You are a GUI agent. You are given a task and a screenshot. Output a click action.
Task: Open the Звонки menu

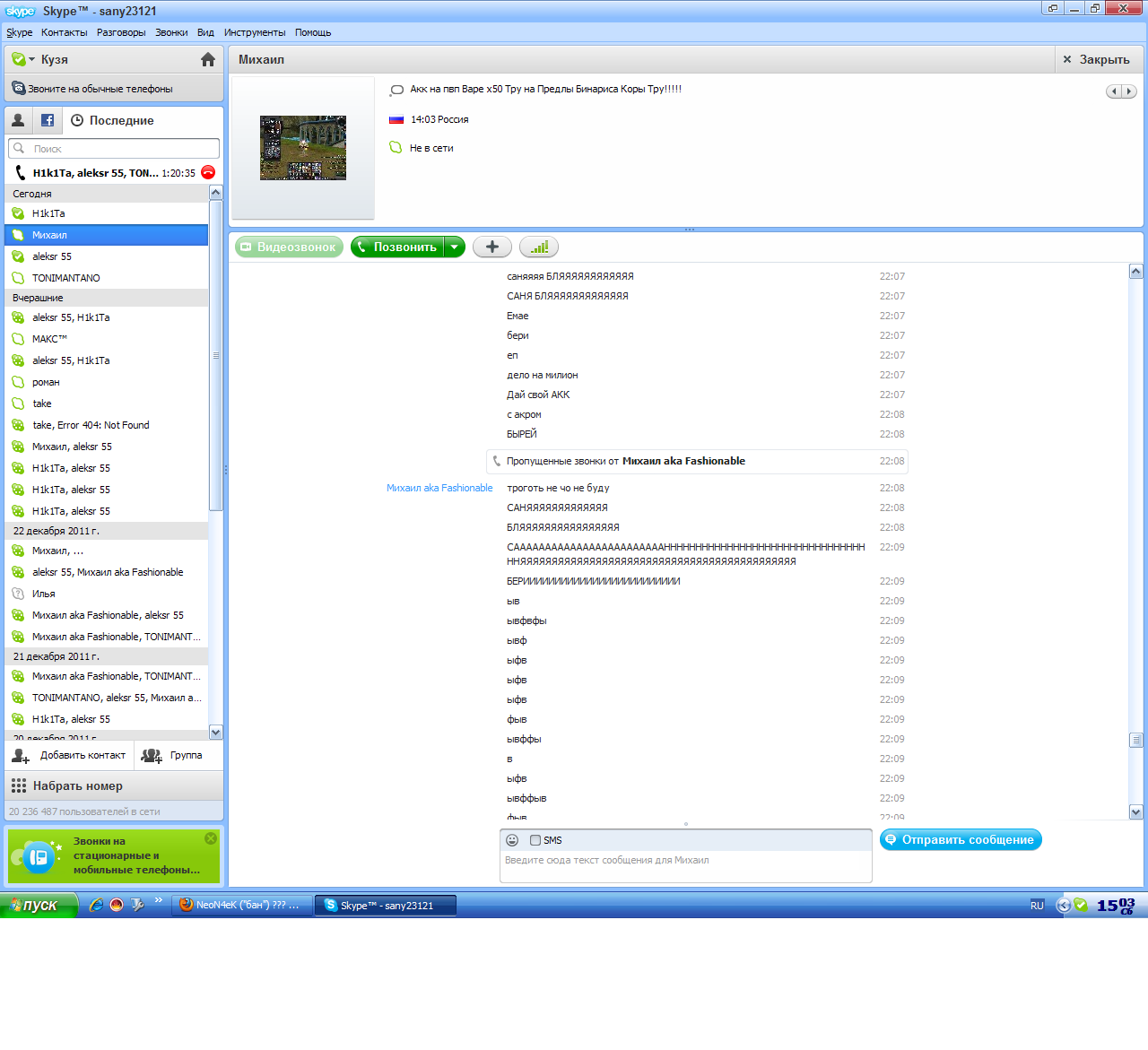tap(171, 32)
